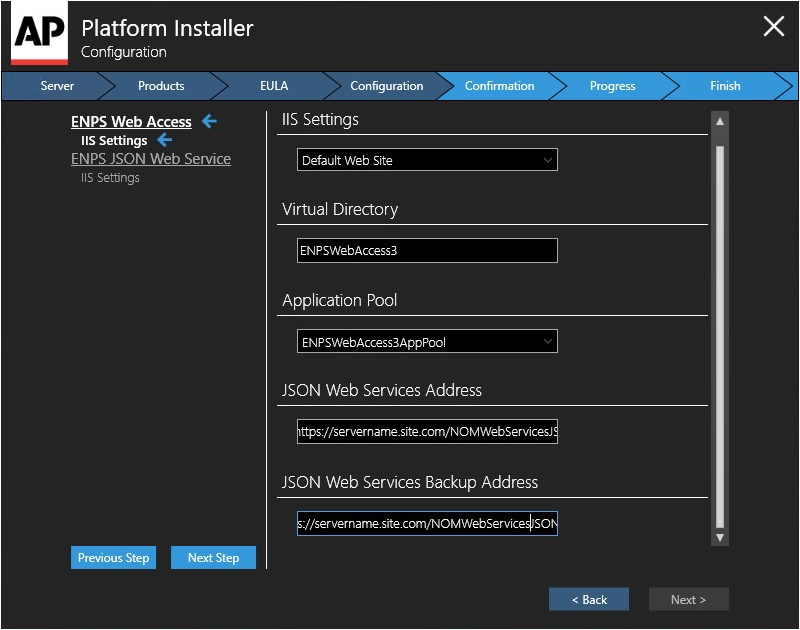800x630 pixels.
Task: Click the AP logo icon
Action: (39, 33)
